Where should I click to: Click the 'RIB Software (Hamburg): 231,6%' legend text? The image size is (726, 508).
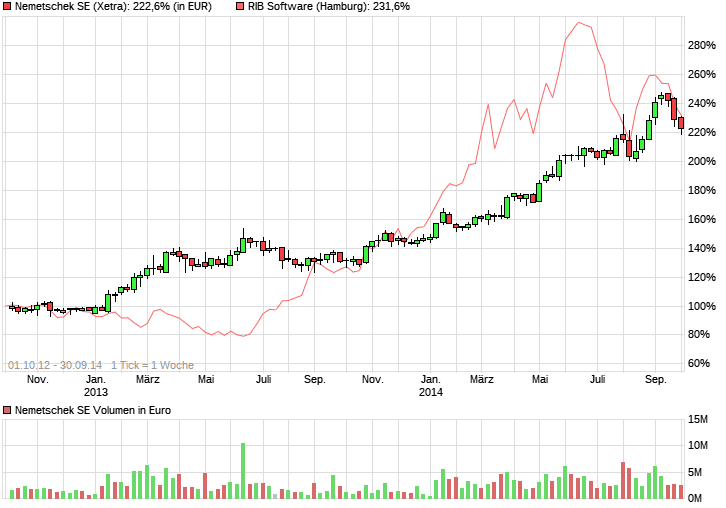[329, 6]
